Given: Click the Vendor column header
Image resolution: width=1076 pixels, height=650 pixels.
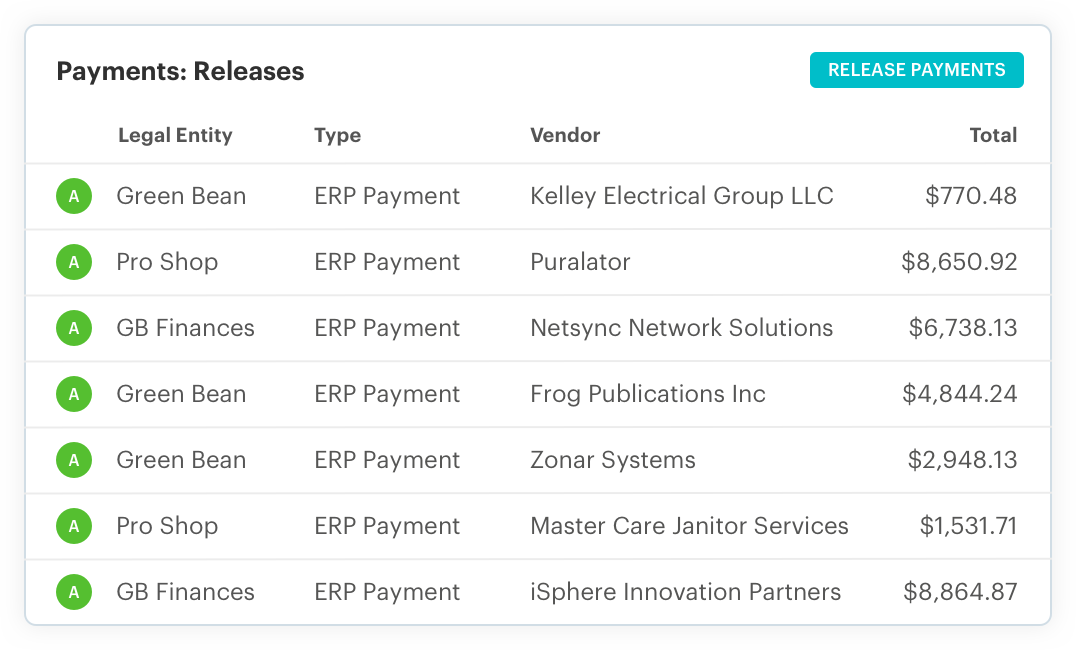Looking at the screenshot, I should (565, 135).
